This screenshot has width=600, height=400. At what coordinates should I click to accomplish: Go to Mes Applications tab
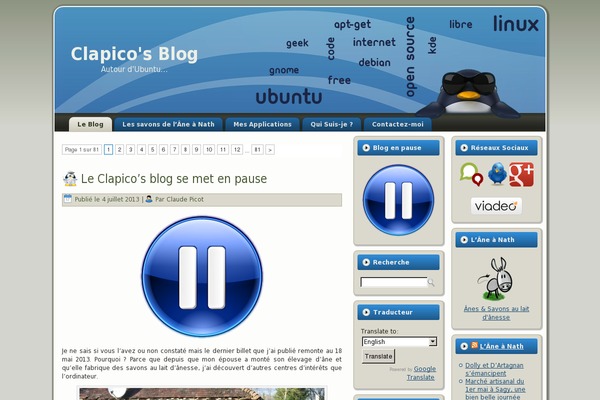[262, 124]
